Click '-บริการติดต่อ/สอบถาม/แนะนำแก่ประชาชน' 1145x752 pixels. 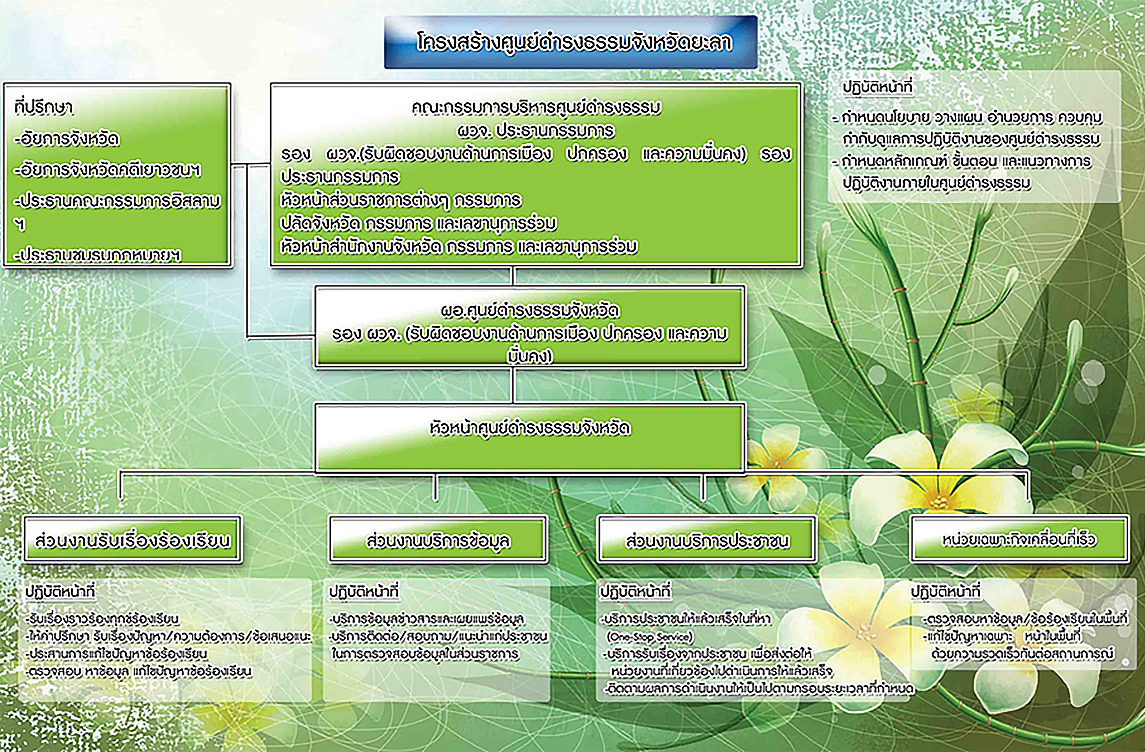tap(438, 637)
